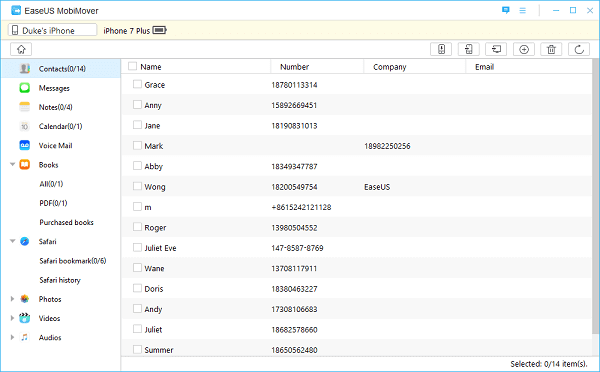
Task: Click the refresh icon in toolbar
Action: pos(579,49)
